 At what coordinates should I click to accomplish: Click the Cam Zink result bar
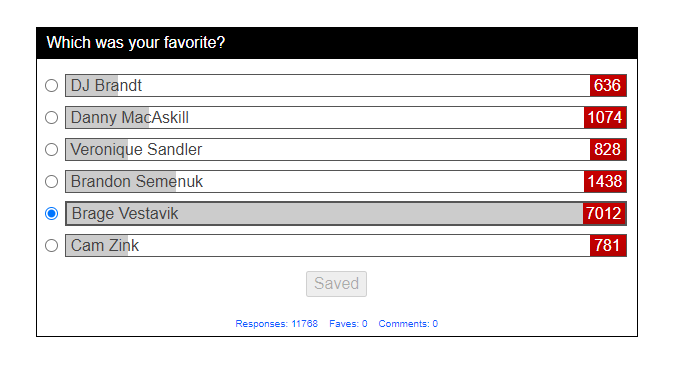(346, 245)
